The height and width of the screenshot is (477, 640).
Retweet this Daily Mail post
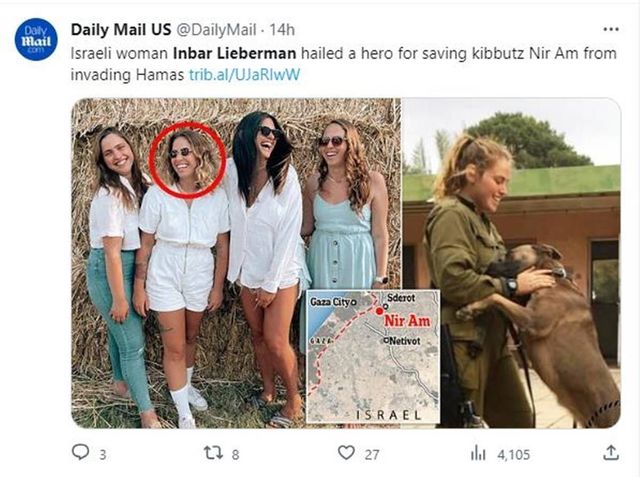pyautogui.click(x=212, y=453)
